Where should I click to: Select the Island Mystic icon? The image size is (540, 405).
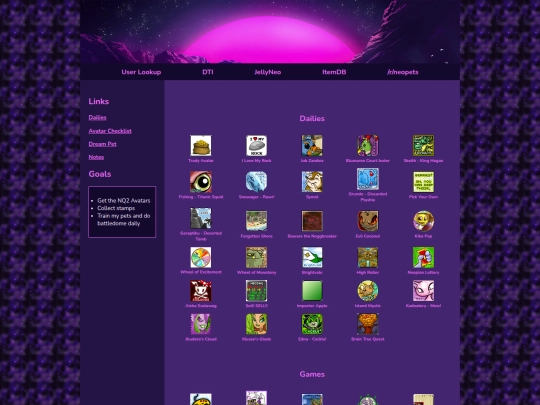tap(368, 291)
